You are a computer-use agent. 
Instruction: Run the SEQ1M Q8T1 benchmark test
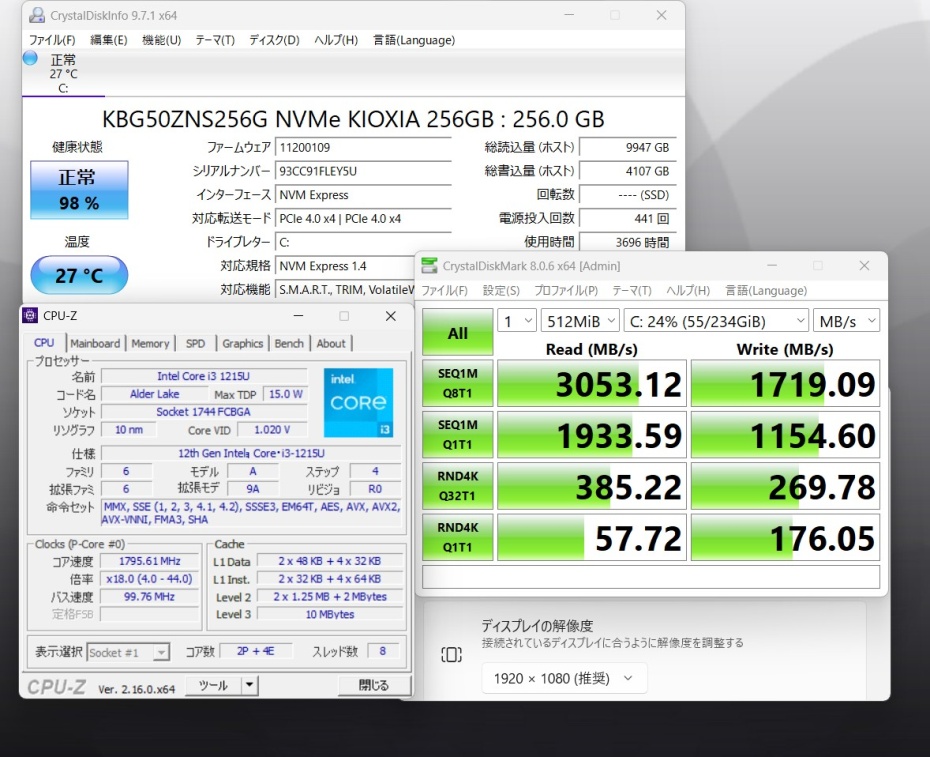pyautogui.click(x=457, y=384)
